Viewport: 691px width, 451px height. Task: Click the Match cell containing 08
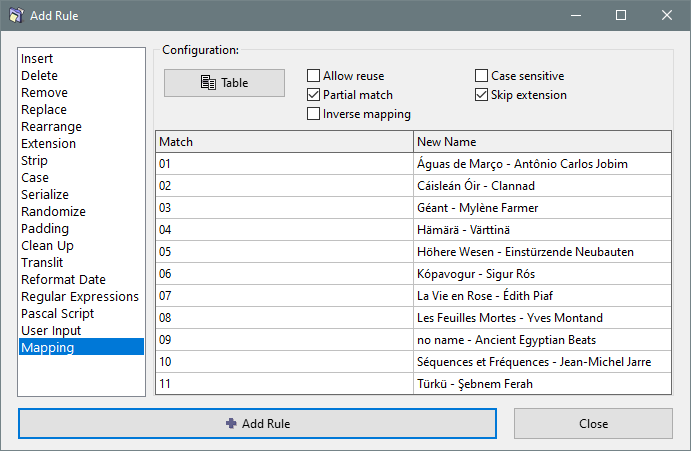284,318
